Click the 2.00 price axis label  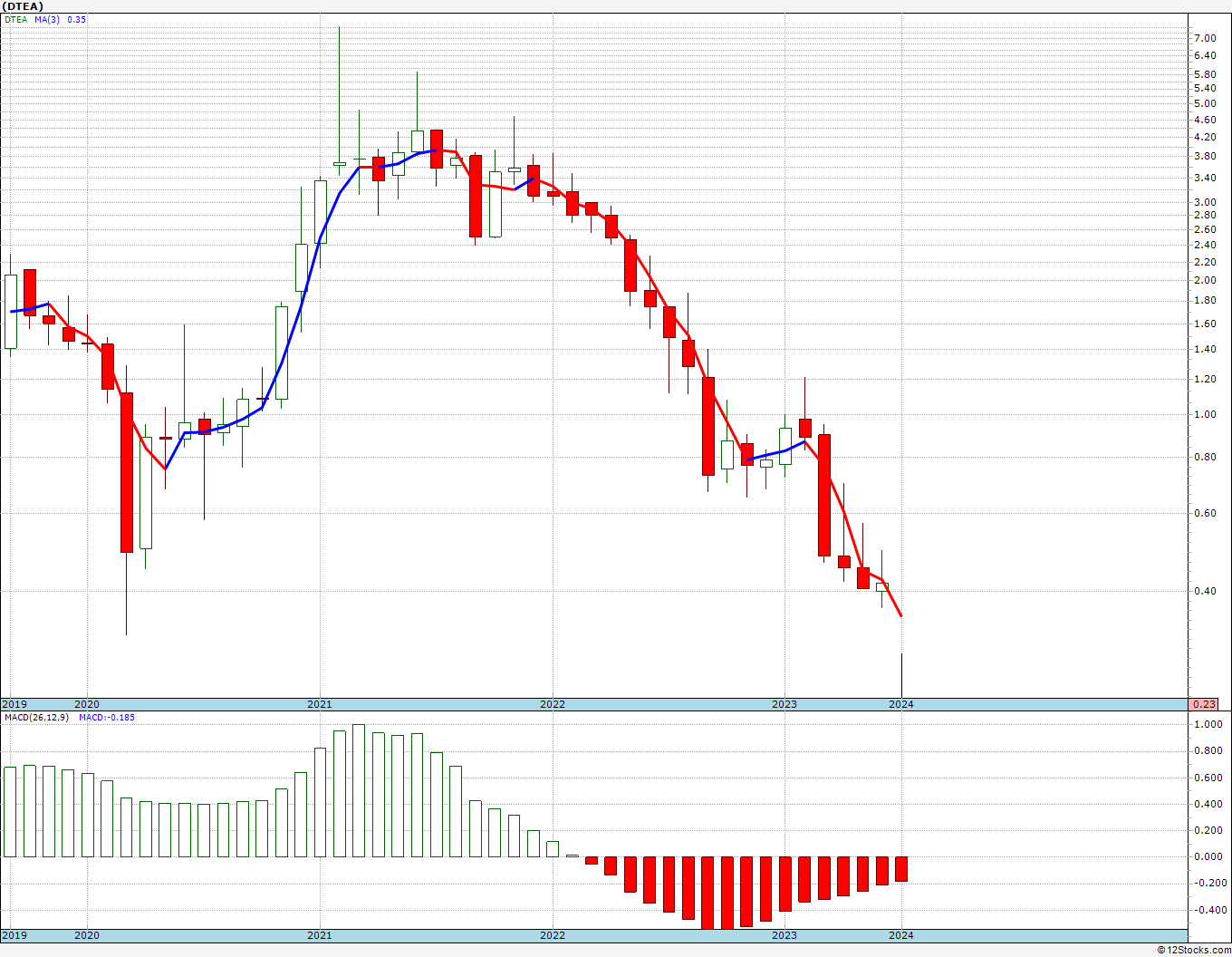(1205, 280)
